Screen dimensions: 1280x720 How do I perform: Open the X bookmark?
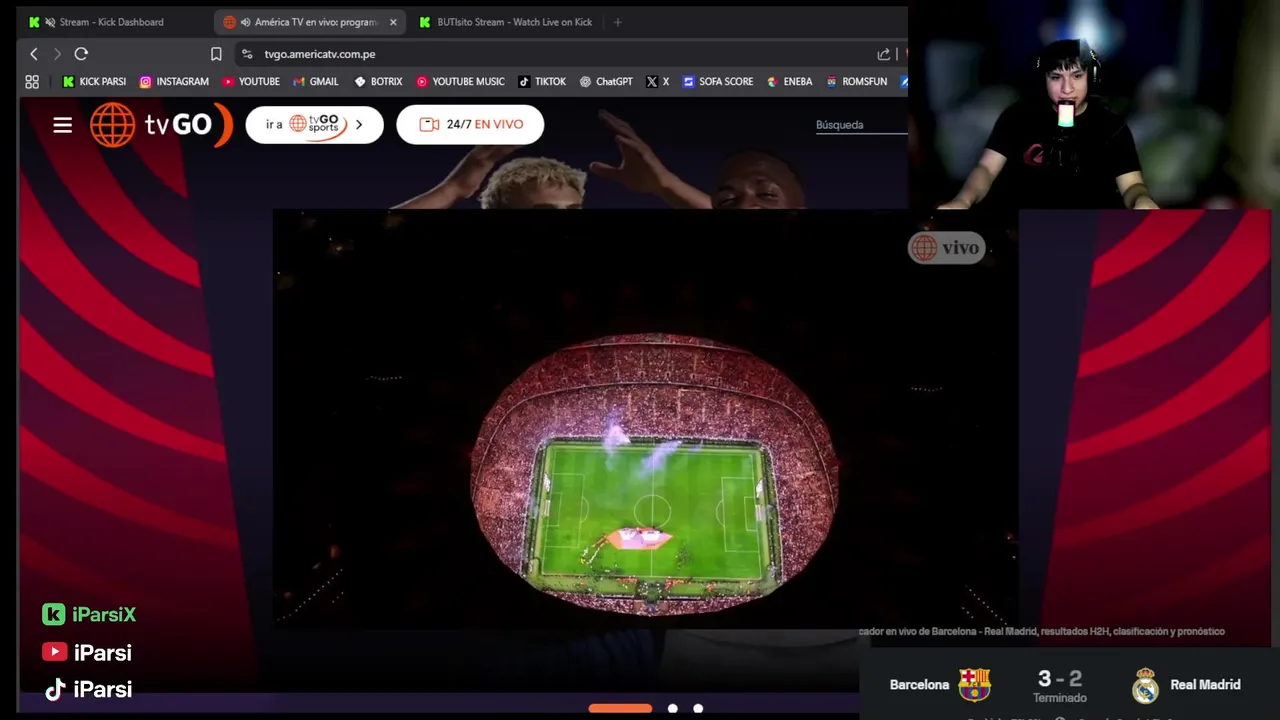pyautogui.click(x=657, y=82)
